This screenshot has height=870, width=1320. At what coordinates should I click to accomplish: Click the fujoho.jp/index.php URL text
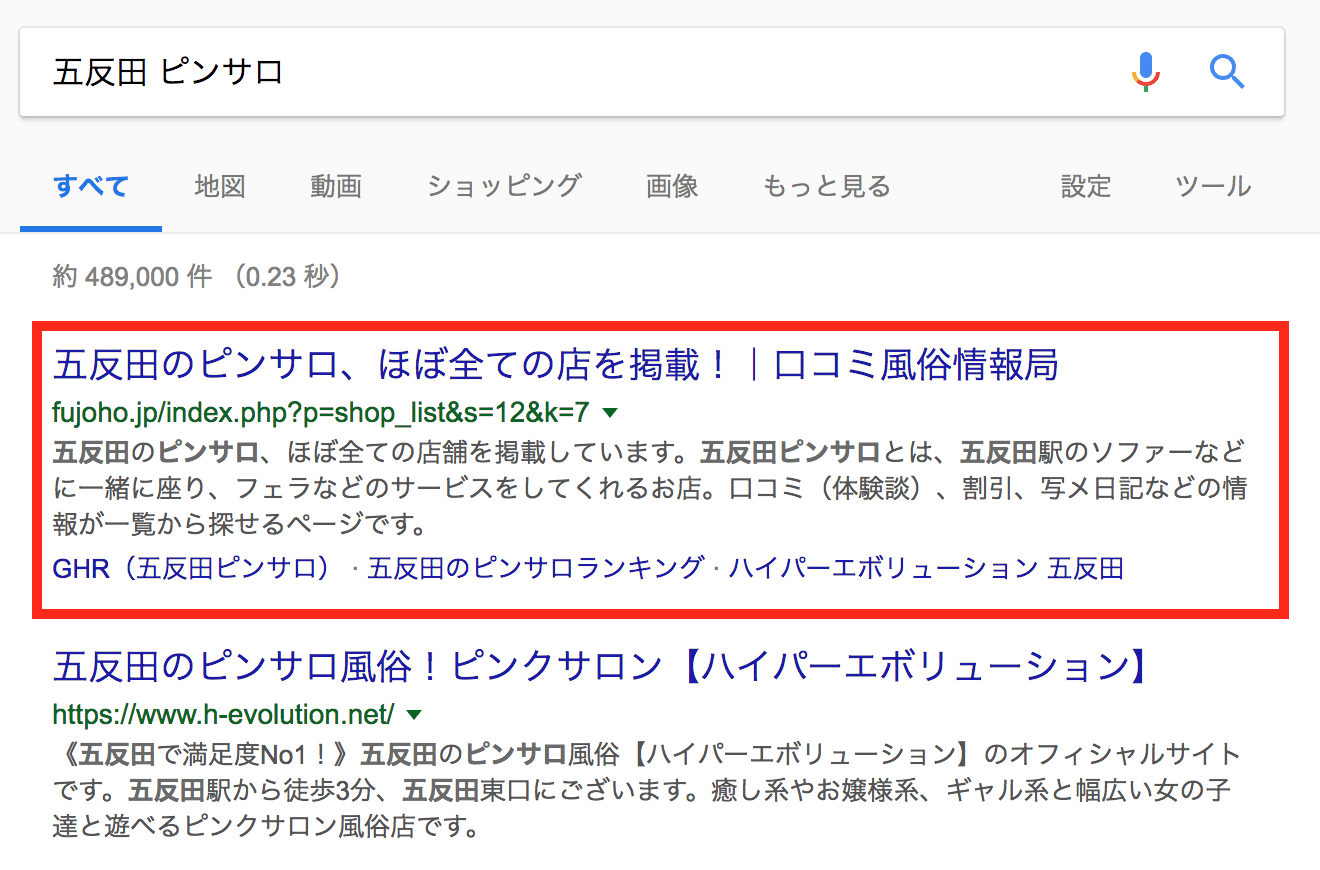coord(321,411)
